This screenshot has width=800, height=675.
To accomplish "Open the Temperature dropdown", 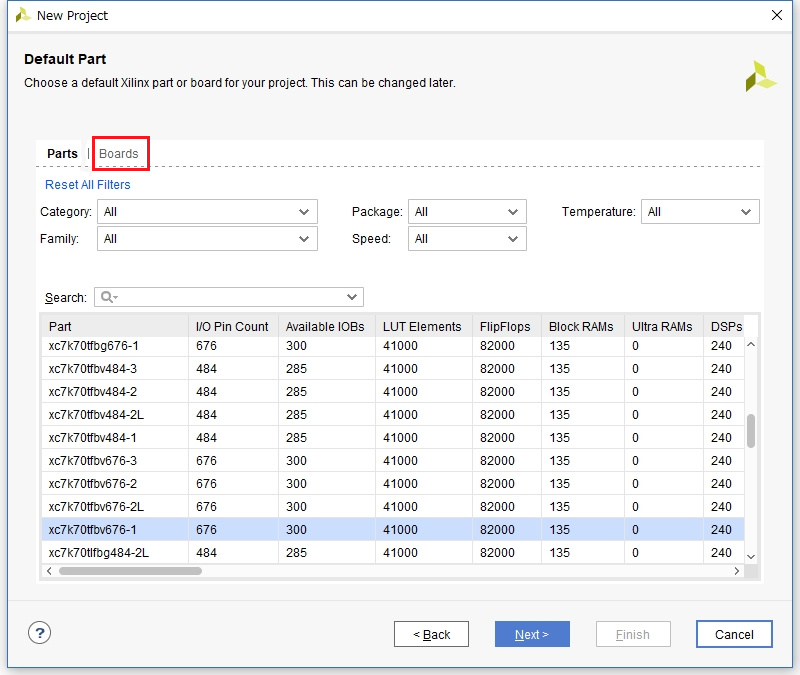I will 700,212.
